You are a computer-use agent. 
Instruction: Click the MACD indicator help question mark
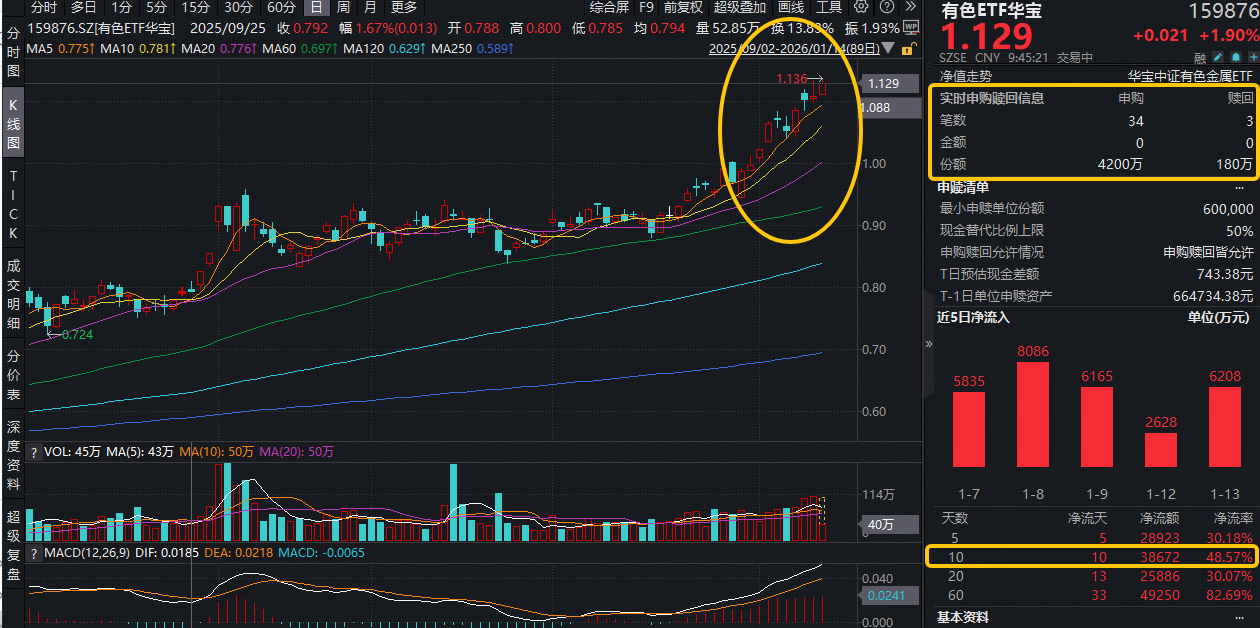click(x=35, y=553)
